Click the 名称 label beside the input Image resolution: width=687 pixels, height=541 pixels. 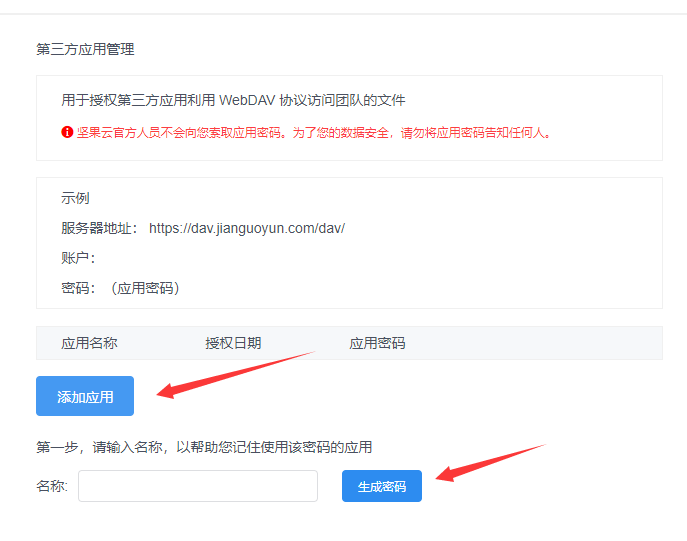(52, 487)
